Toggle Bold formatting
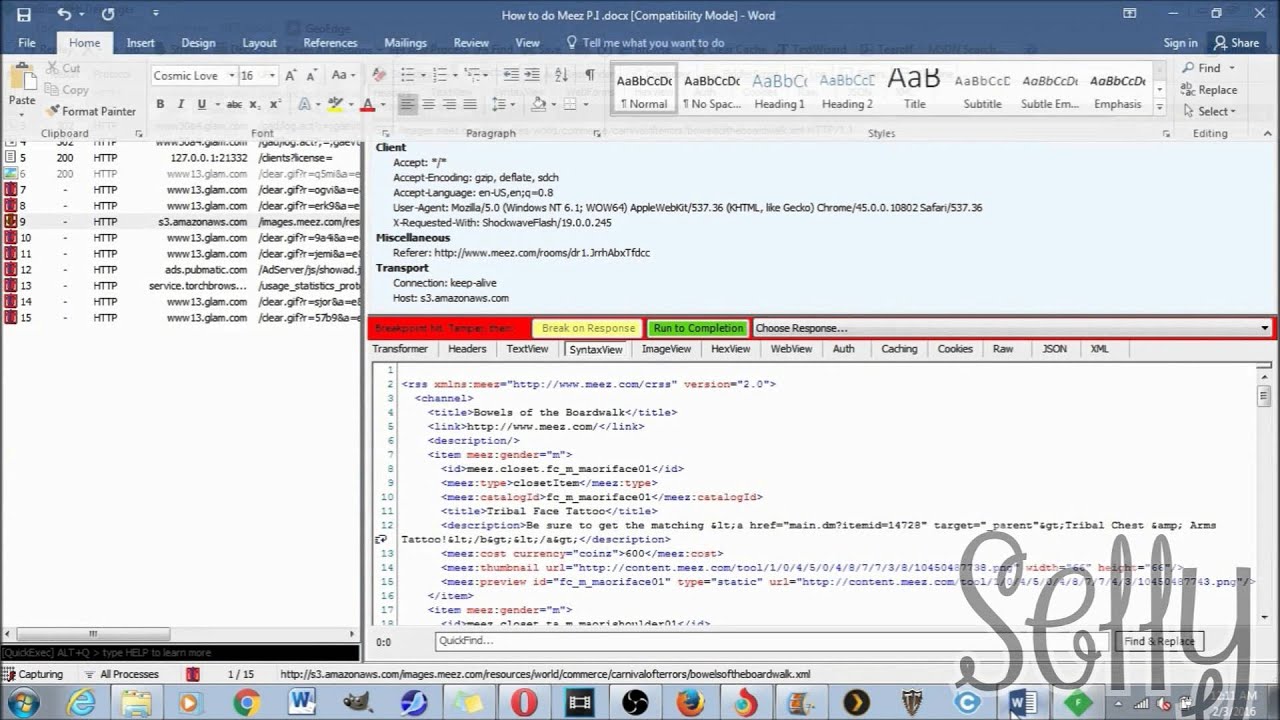Image resolution: width=1280 pixels, height=720 pixels. 160,104
